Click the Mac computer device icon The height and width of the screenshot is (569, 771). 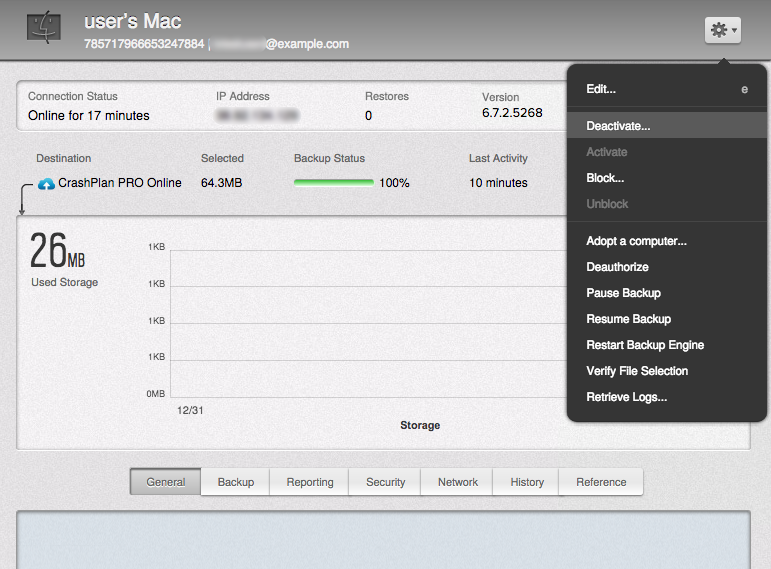point(44,28)
